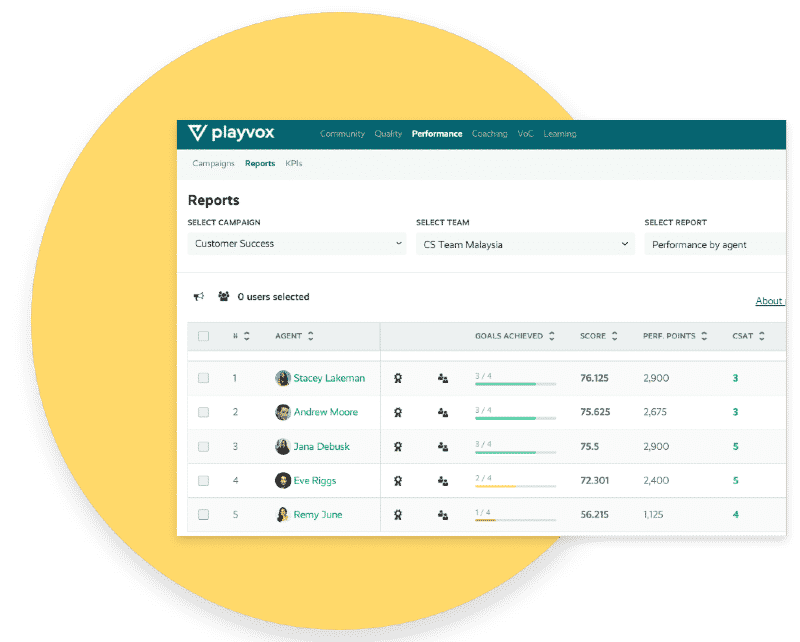800x642 pixels.
Task: Open the Performance menu
Action: [437, 134]
